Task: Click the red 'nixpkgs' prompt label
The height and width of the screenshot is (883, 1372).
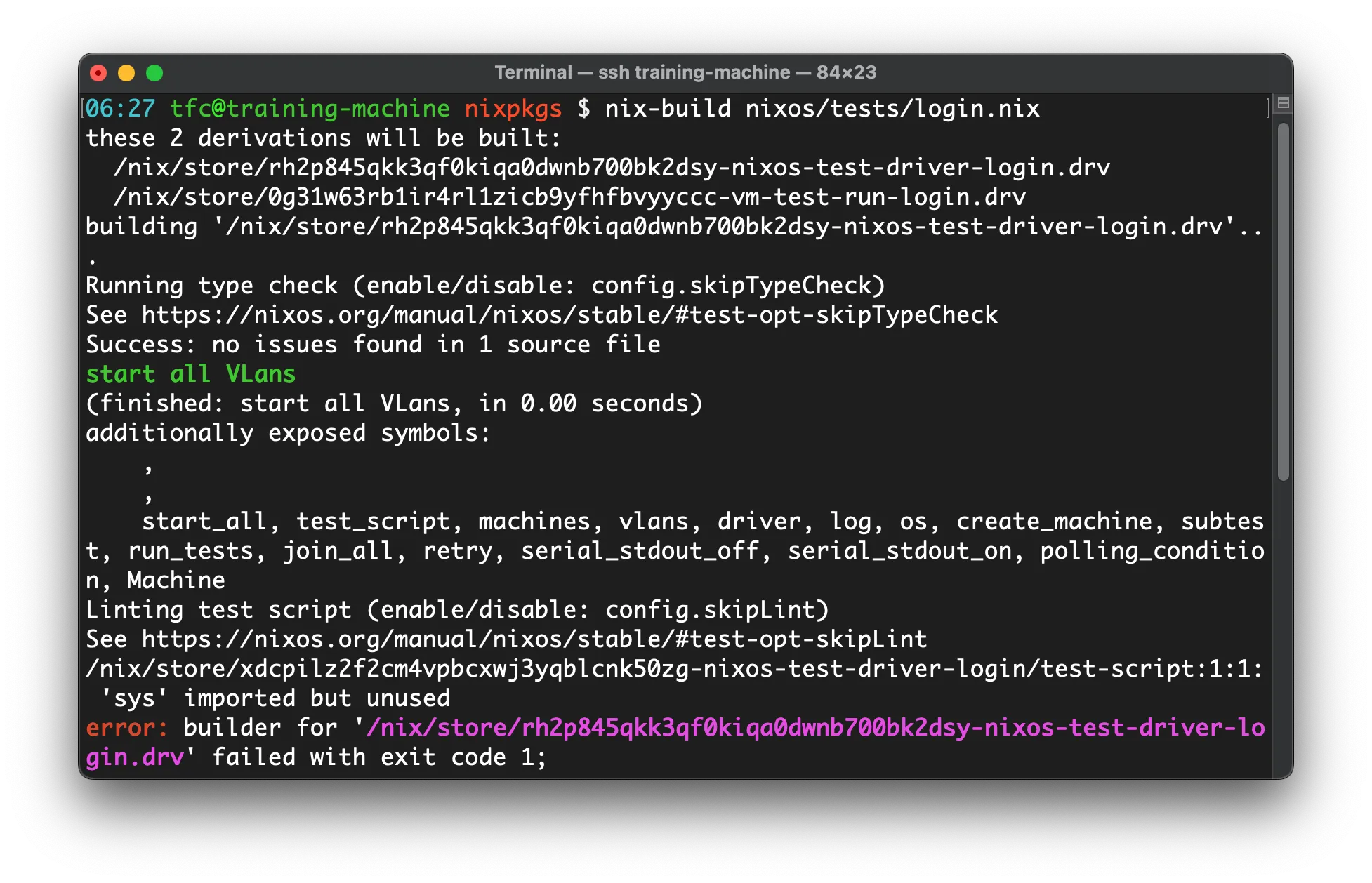Action: (513, 108)
